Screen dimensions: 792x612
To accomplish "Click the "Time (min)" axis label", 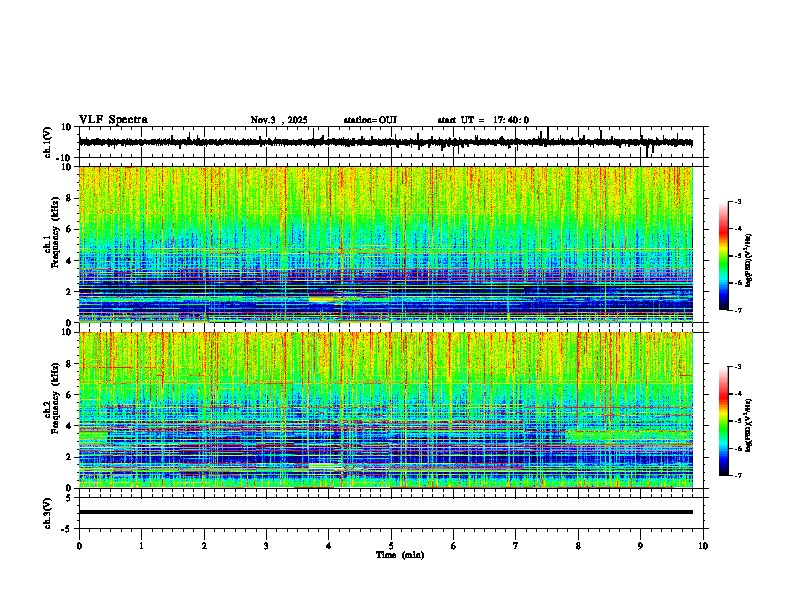I will pos(400,555).
